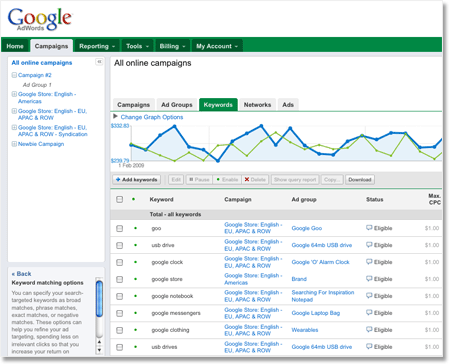
Task: Check the box for keyword goo
Action: point(119,228)
